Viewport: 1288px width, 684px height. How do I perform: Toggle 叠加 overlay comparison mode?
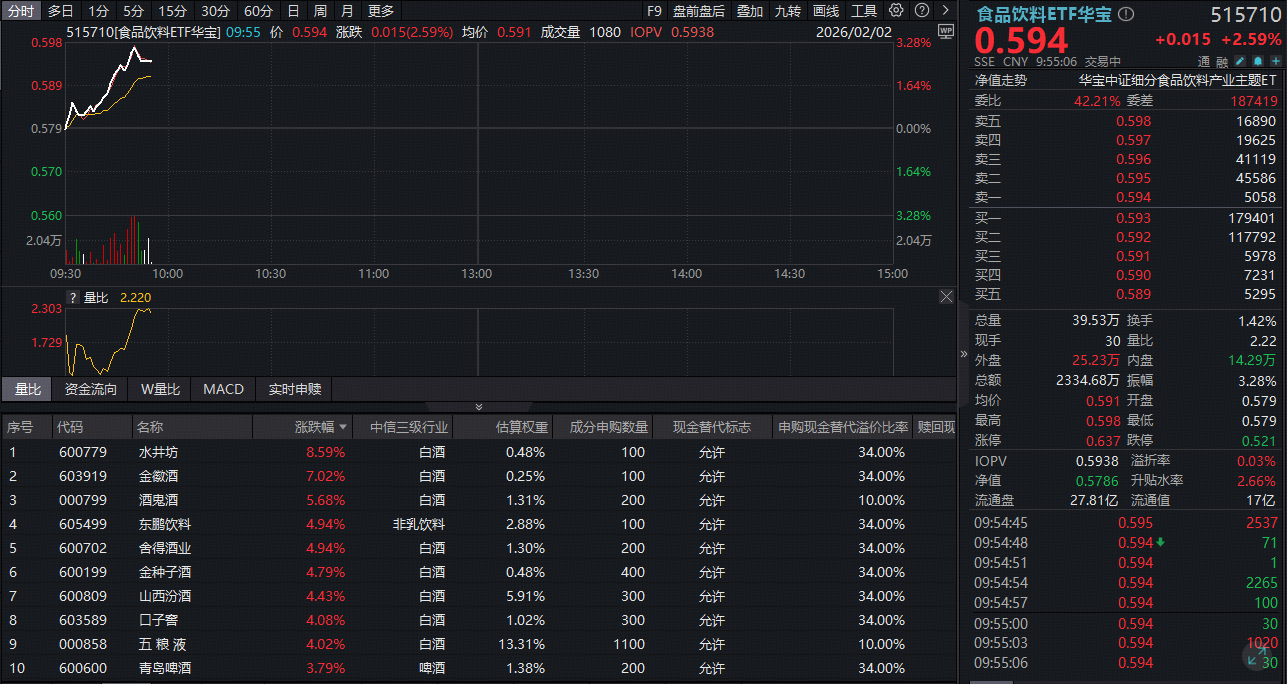pyautogui.click(x=750, y=11)
